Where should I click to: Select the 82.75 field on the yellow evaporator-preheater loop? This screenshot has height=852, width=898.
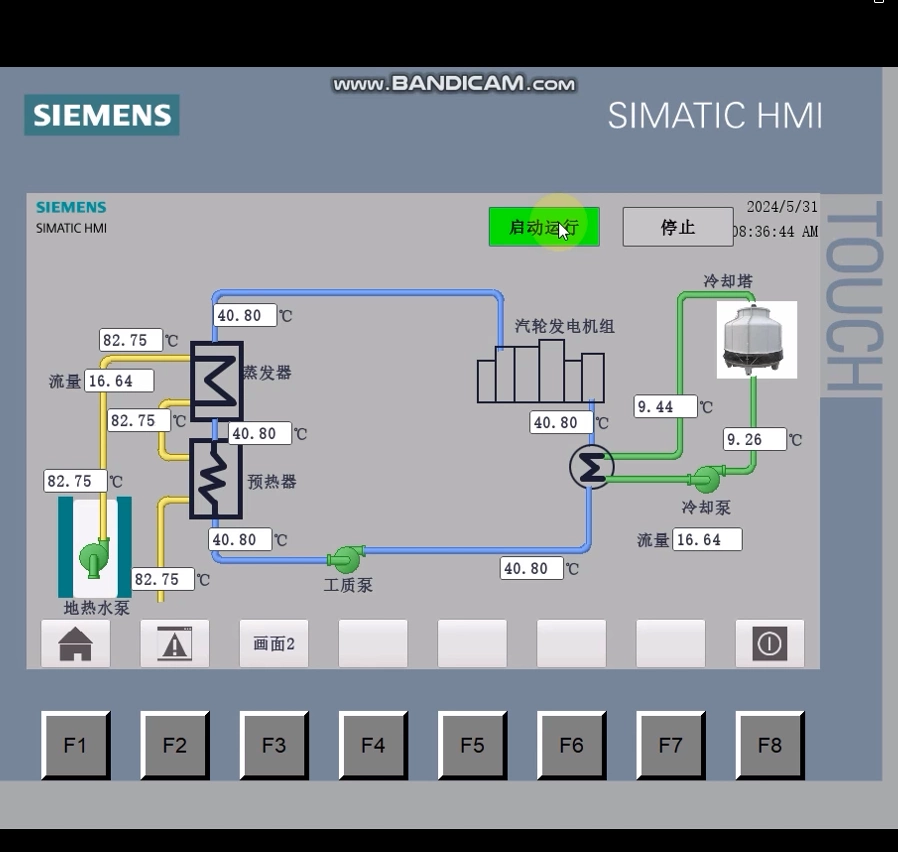(x=139, y=420)
